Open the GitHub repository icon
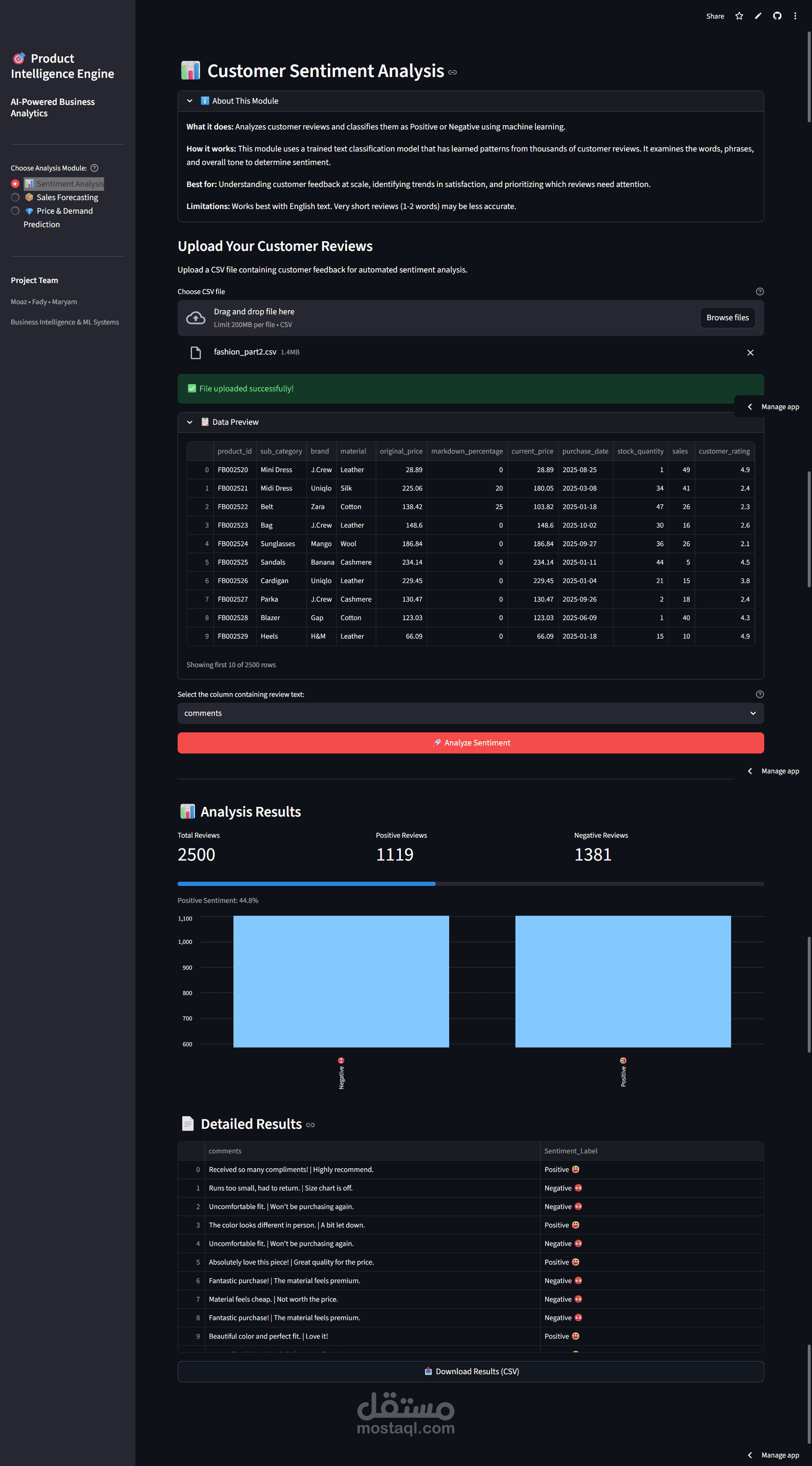The image size is (812, 1466). [777, 16]
